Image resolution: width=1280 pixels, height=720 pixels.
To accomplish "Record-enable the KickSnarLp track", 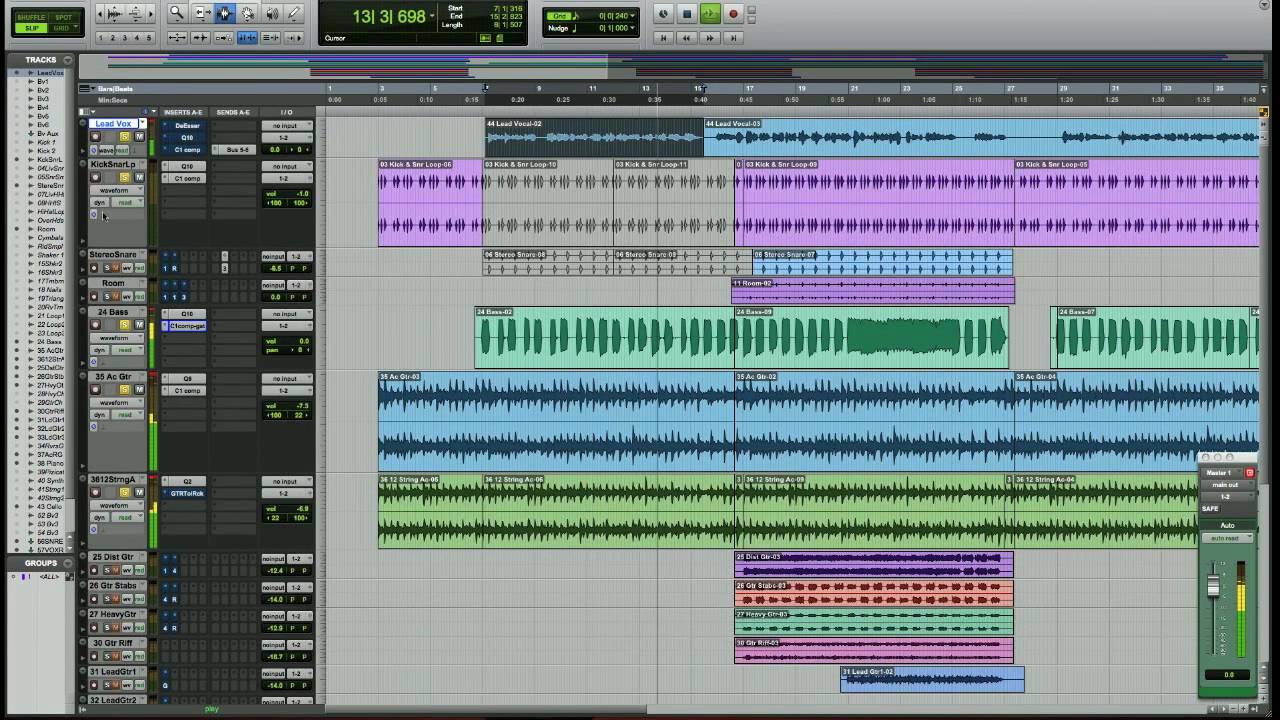I will pos(96,178).
